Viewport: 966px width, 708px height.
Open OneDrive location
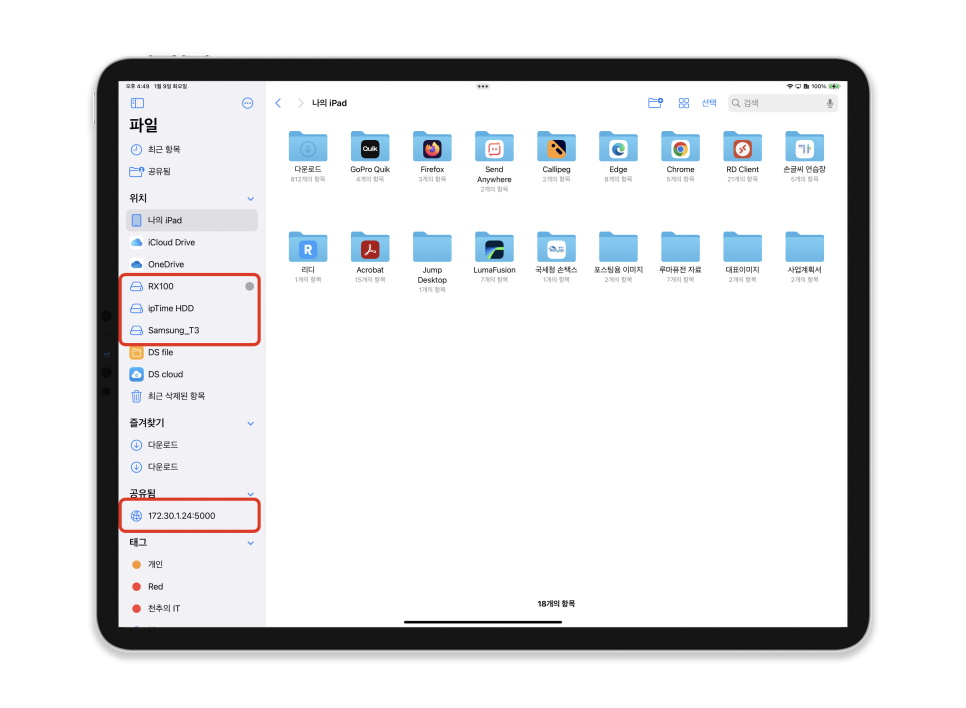(x=192, y=264)
